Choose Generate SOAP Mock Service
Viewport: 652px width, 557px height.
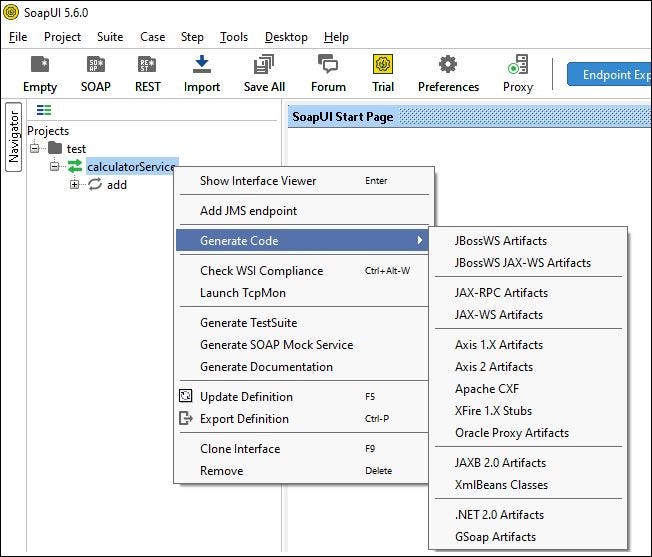click(304, 345)
